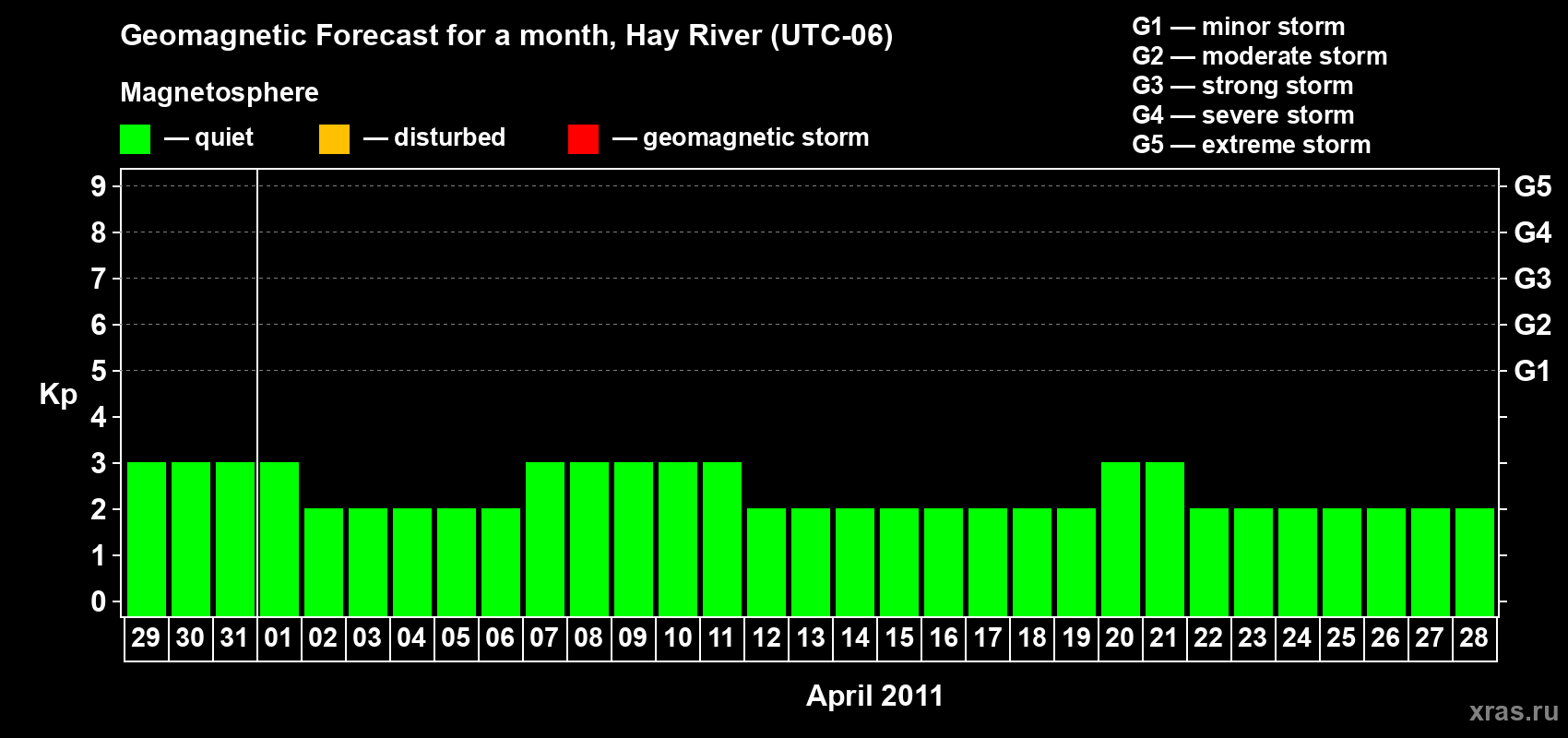1568x738 pixels.
Task: Click the 'G1 — minor storm' legend text
Action: click(1239, 27)
